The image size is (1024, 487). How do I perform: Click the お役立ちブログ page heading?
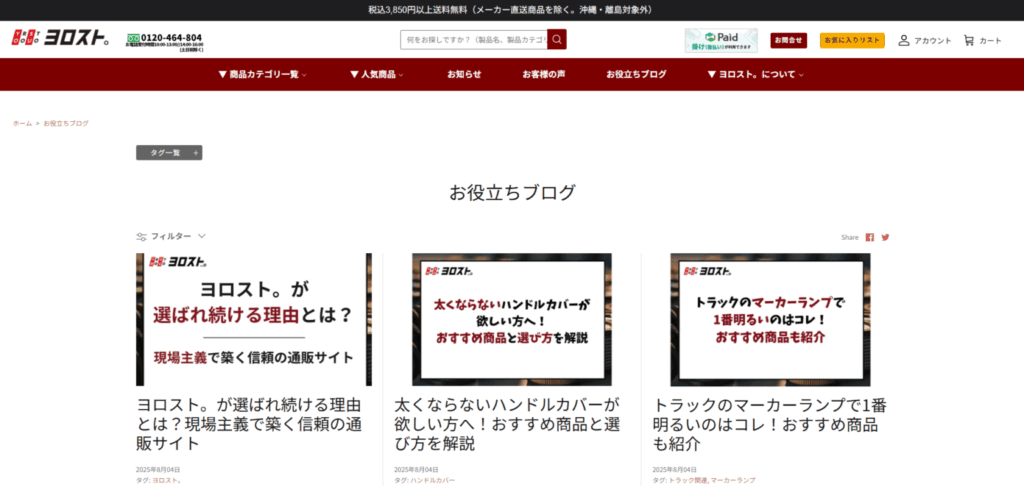coord(512,193)
